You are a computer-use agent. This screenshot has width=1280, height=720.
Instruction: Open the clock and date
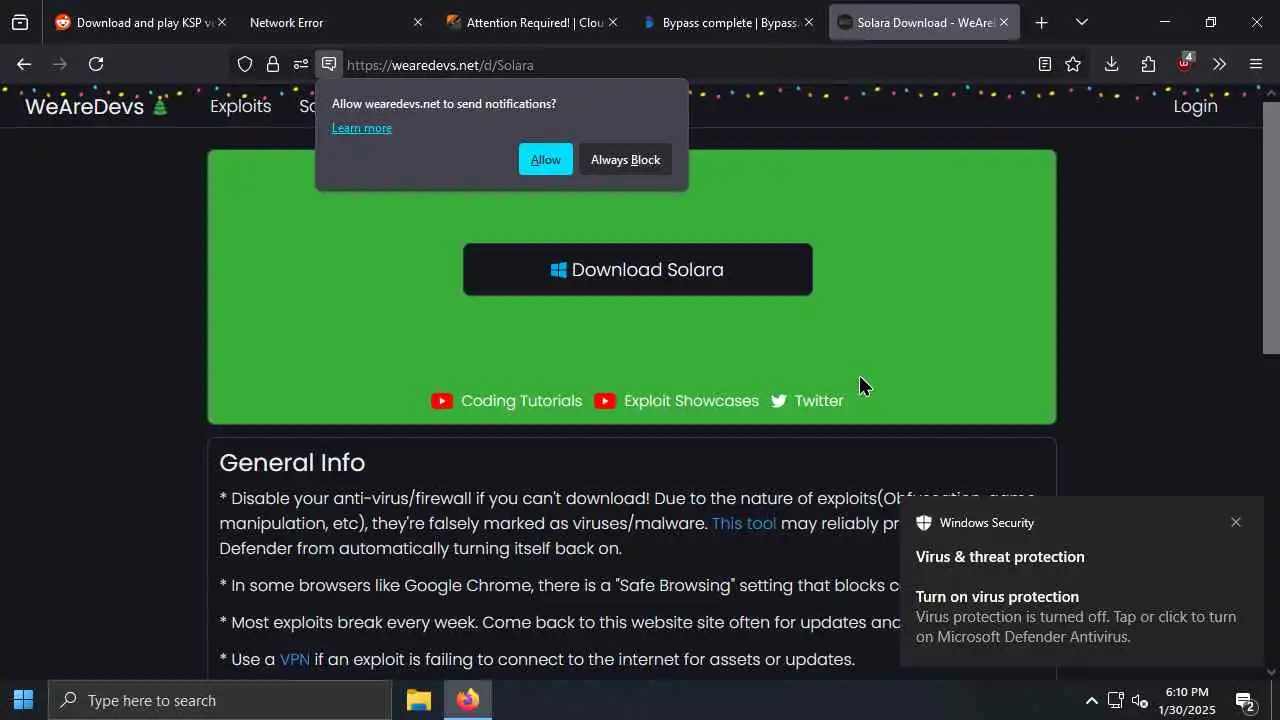point(1187,700)
